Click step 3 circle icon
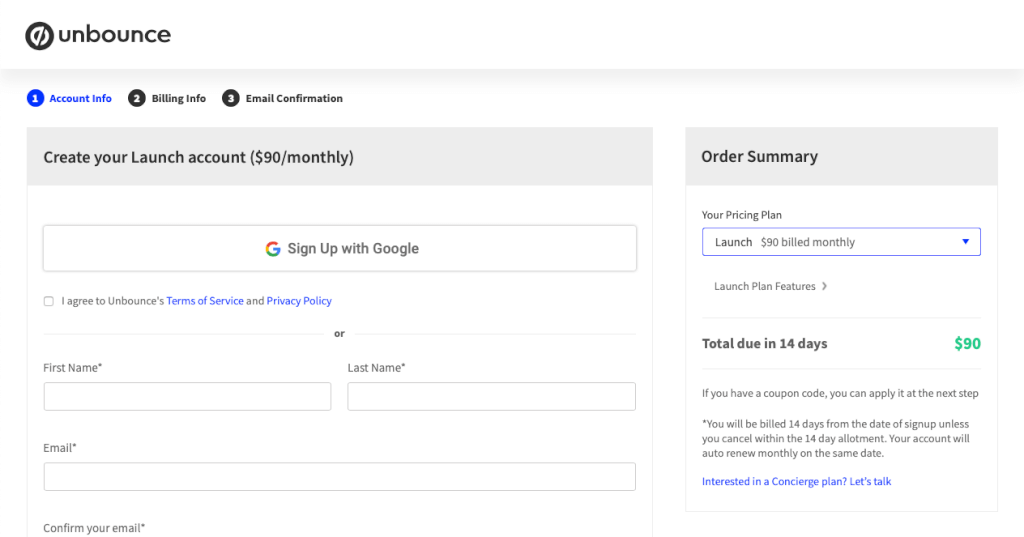The width and height of the screenshot is (1024, 537). [231, 98]
